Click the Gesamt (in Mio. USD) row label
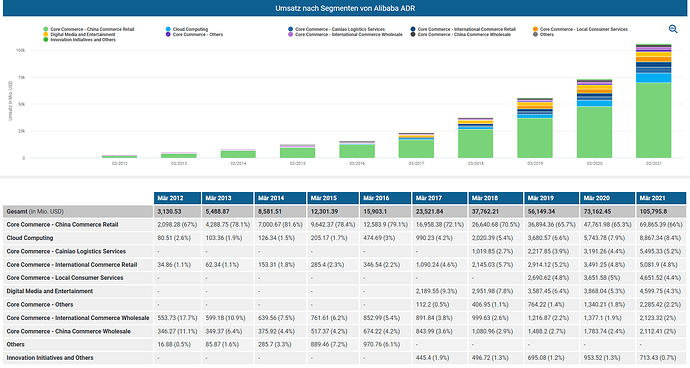 pyautogui.click(x=35, y=212)
